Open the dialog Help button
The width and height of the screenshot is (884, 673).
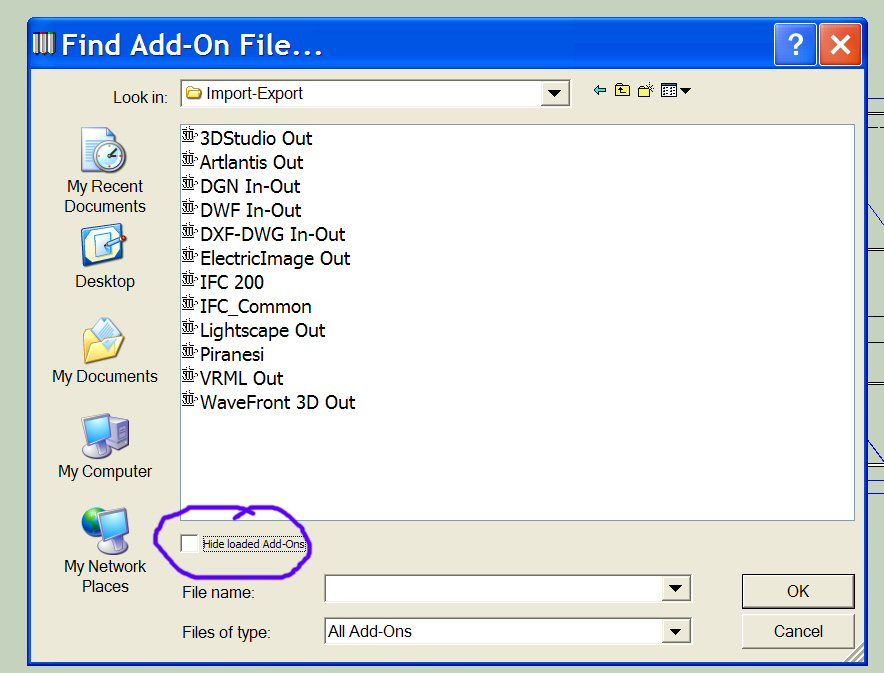click(x=795, y=44)
